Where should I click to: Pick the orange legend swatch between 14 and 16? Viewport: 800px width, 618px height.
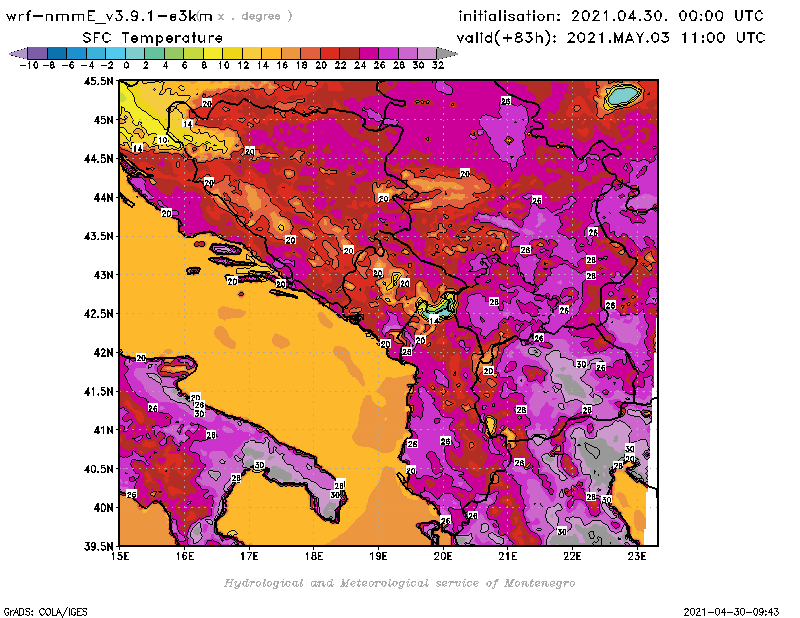coord(271,53)
